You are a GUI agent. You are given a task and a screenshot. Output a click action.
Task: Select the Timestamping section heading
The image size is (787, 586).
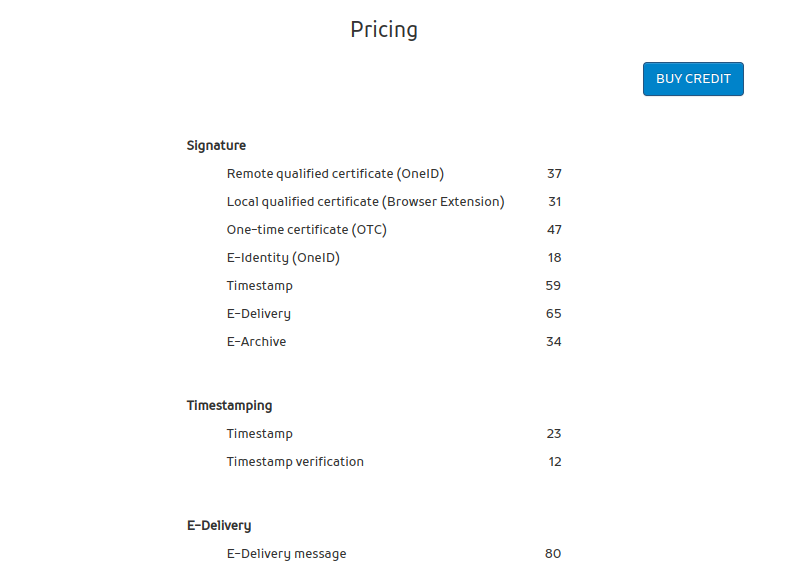click(x=229, y=406)
